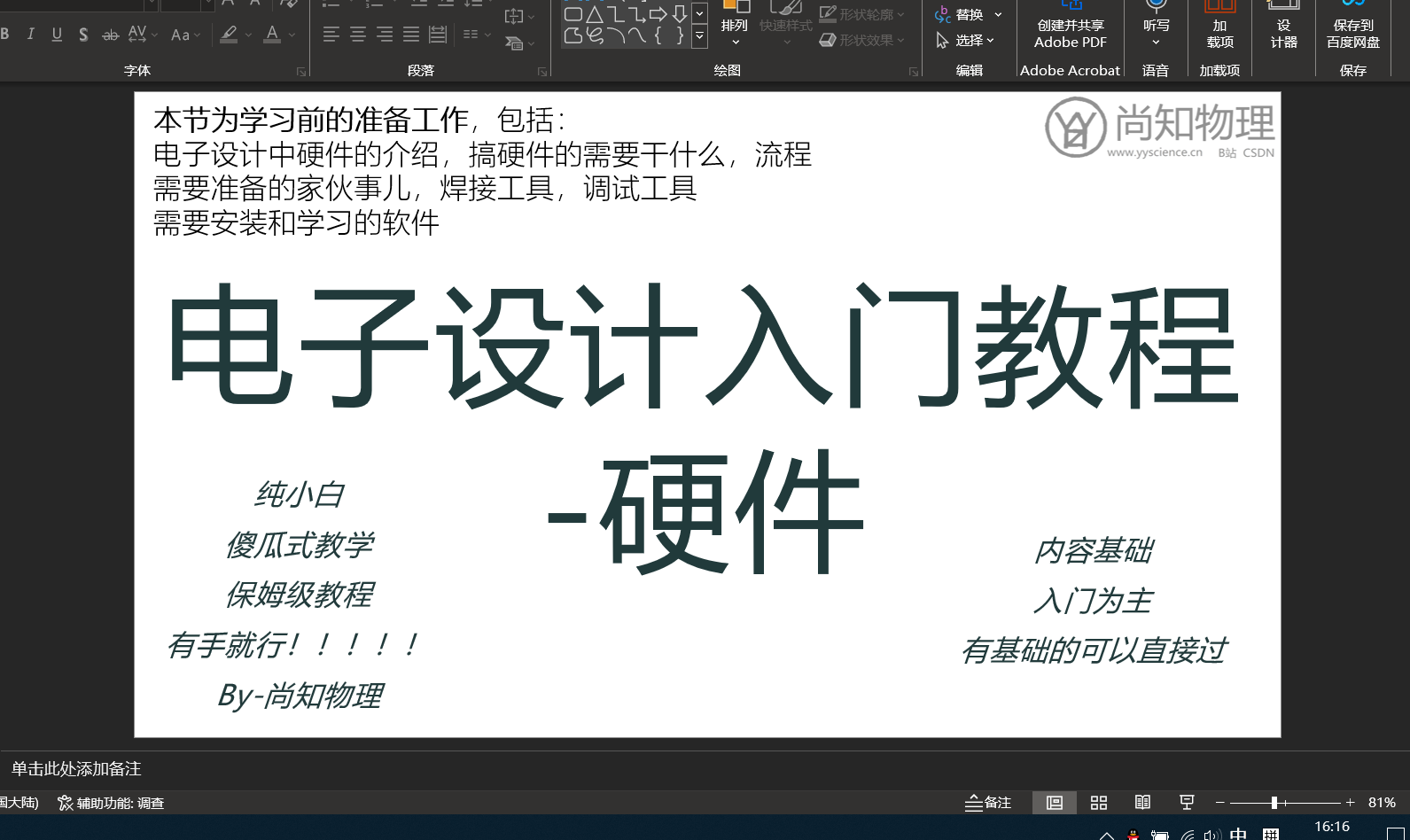Toggle italic formatting
Image resolution: width=1410 pixels, height=840 pixels.
pyautogui.click(x=31, y=35)
